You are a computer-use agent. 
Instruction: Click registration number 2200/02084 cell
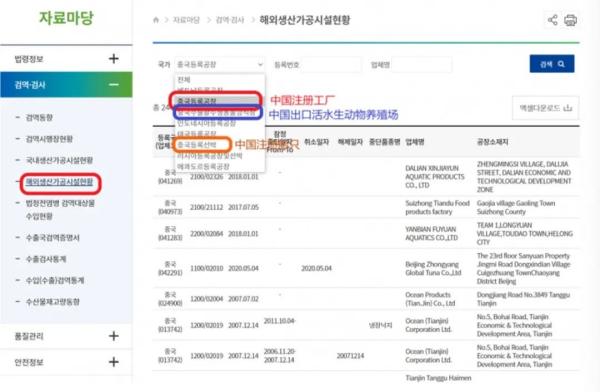pyautogui.click(x=206, y=234)
